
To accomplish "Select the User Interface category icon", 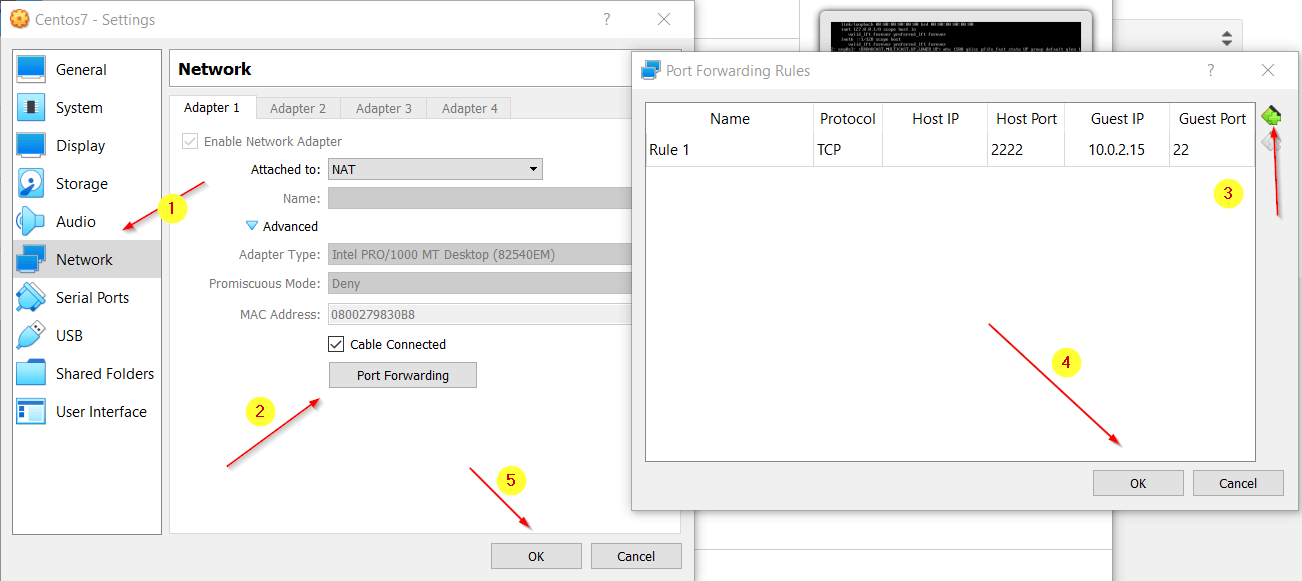I will (31, 411).
